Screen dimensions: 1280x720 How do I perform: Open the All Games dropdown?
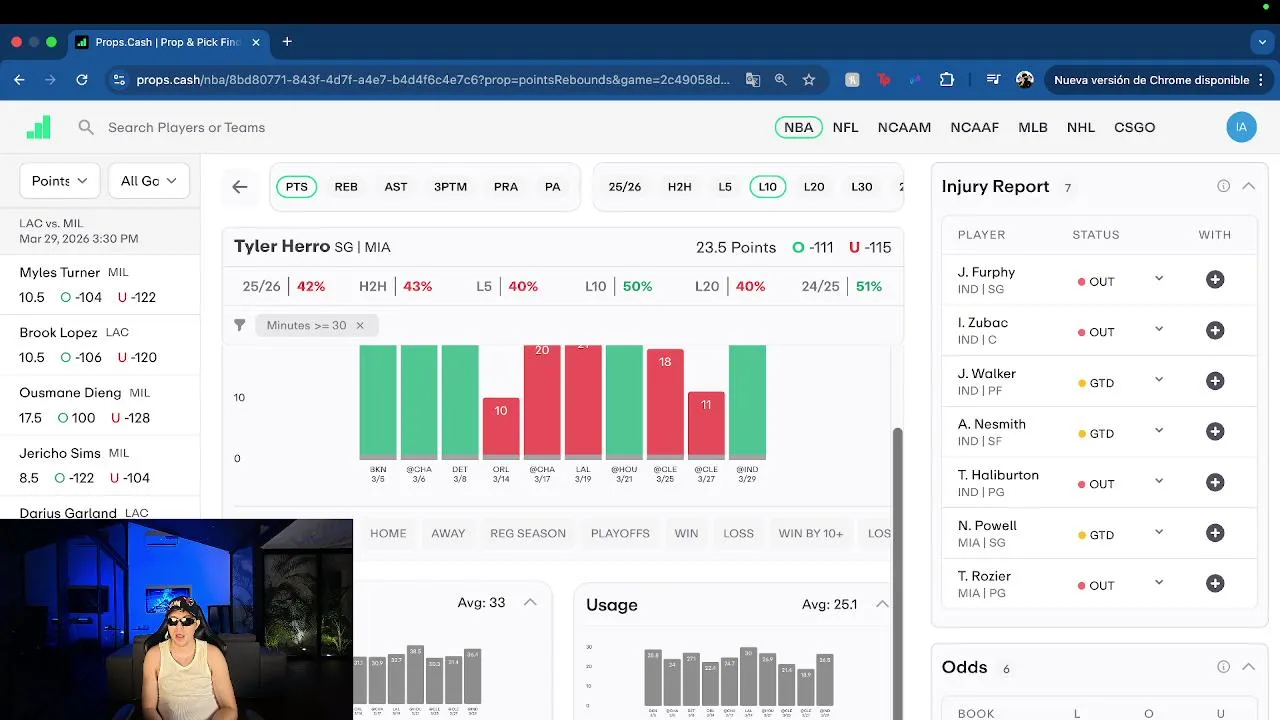coord(148,181)
